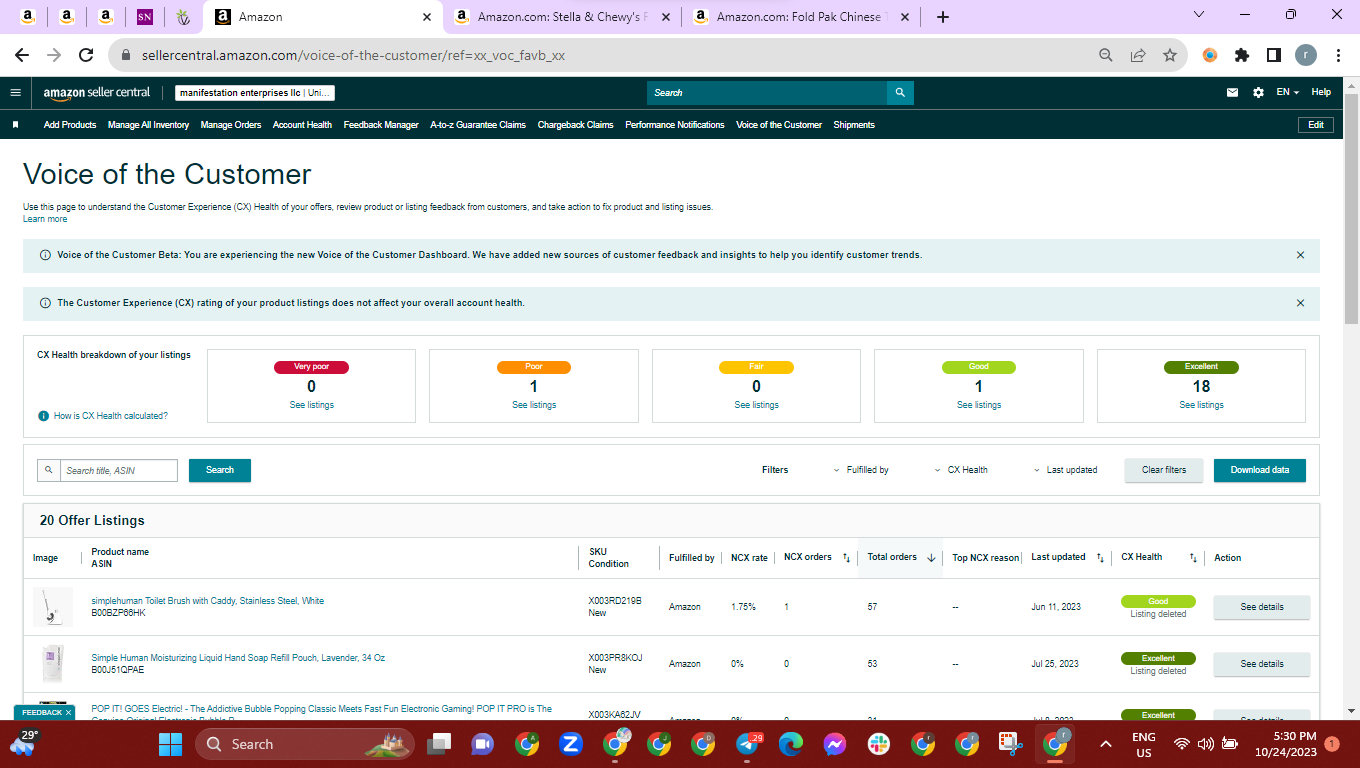1360x768 pixels.
Task: Open Add Products in the navigation bar
Action: (x=70, y=125)
